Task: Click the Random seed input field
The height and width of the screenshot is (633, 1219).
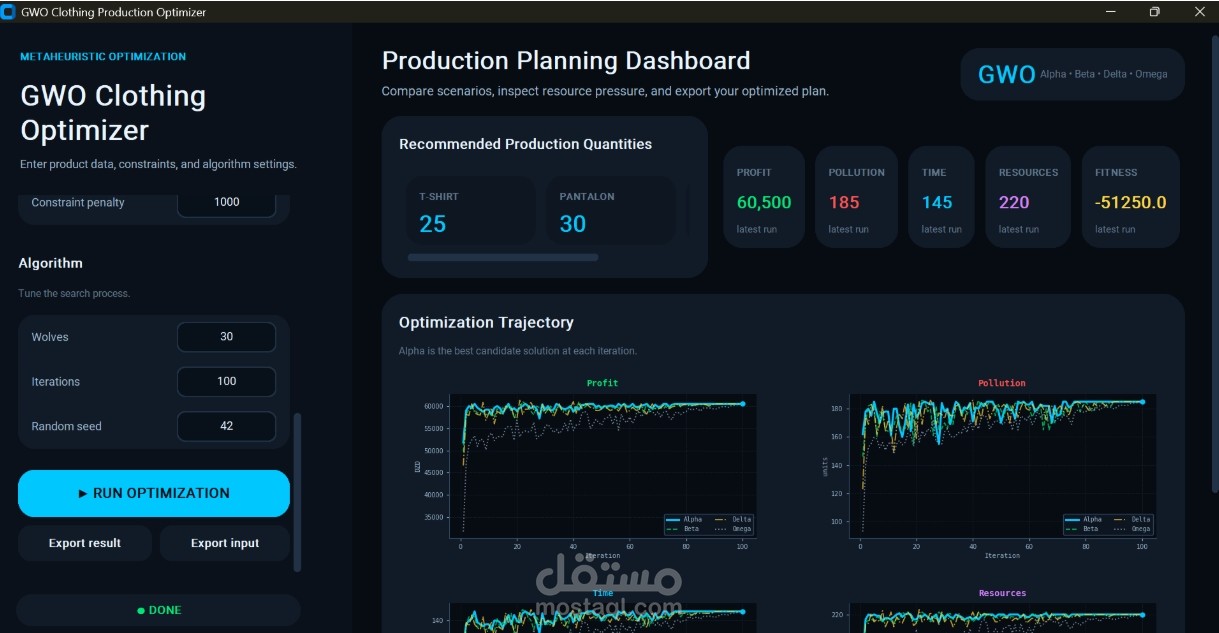Action: click(x=227, y=426)
